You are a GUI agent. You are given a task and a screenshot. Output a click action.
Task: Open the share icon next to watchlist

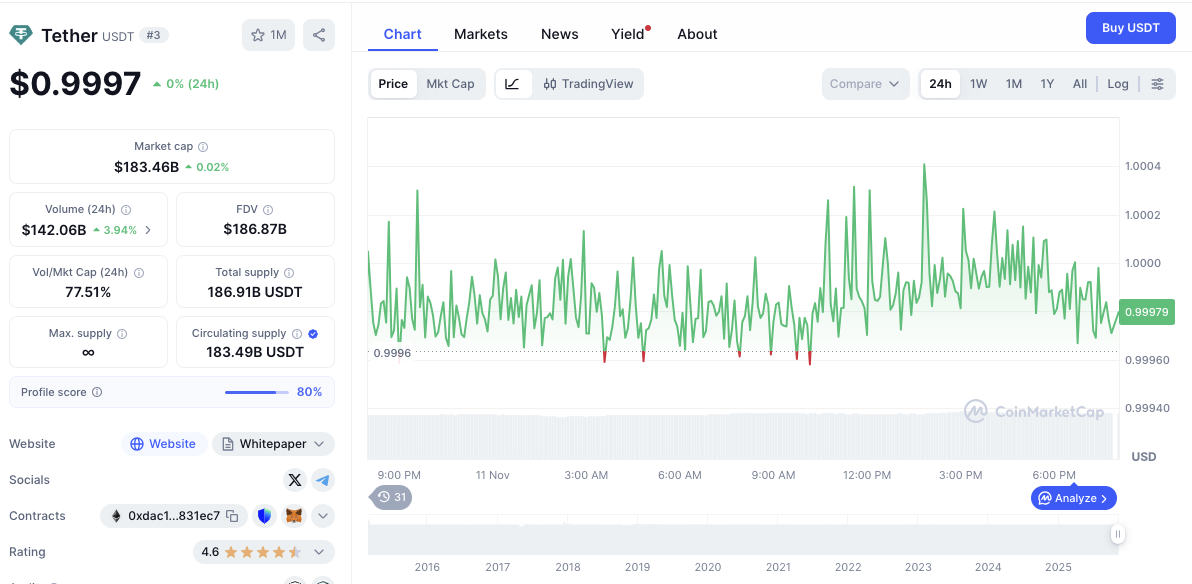coord(318,34)
